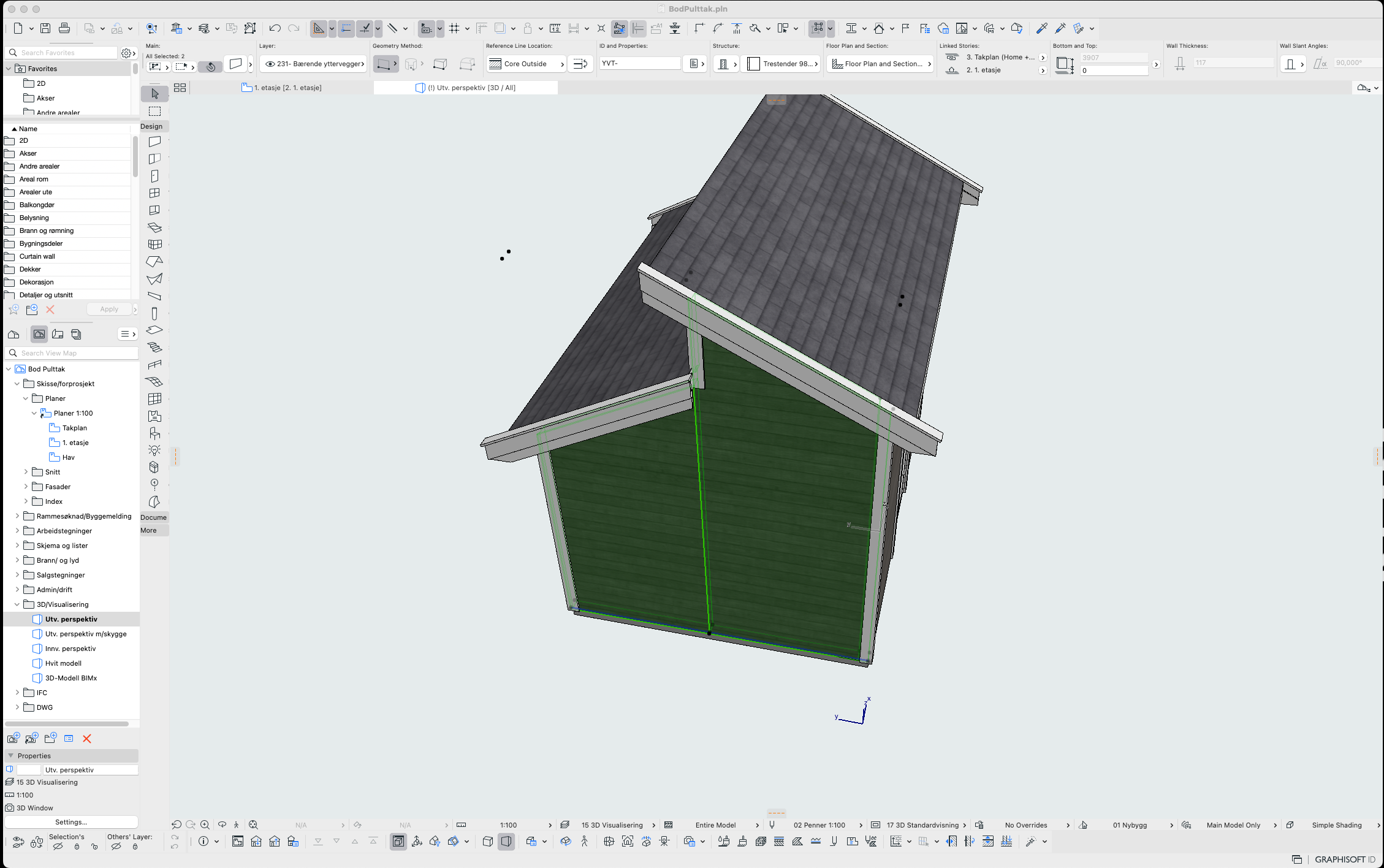This screenshot has width=1384, height=868.
Task: Activate the Marquee tool
Action: point(154,112)
